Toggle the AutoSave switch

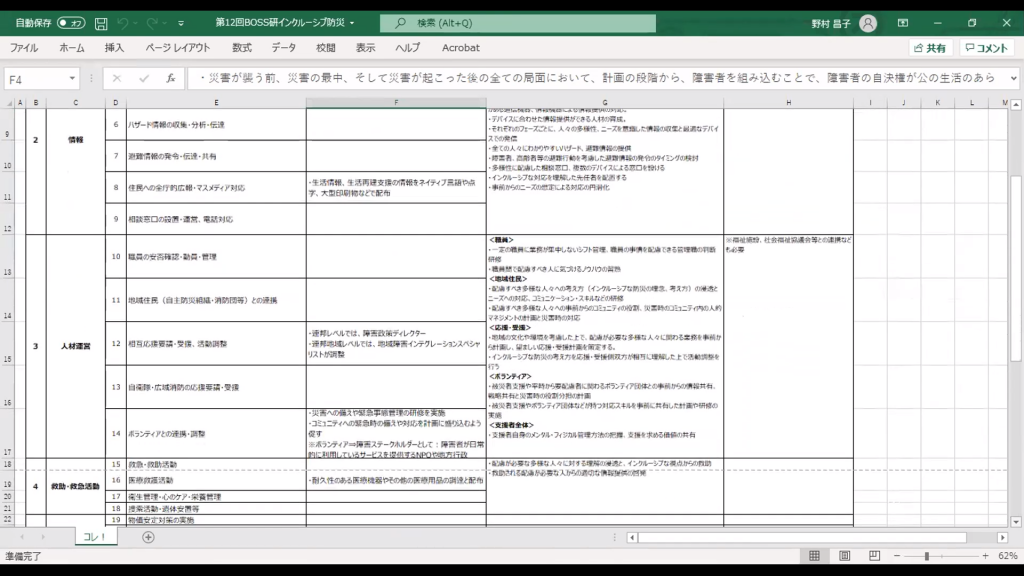coord(70,22)
